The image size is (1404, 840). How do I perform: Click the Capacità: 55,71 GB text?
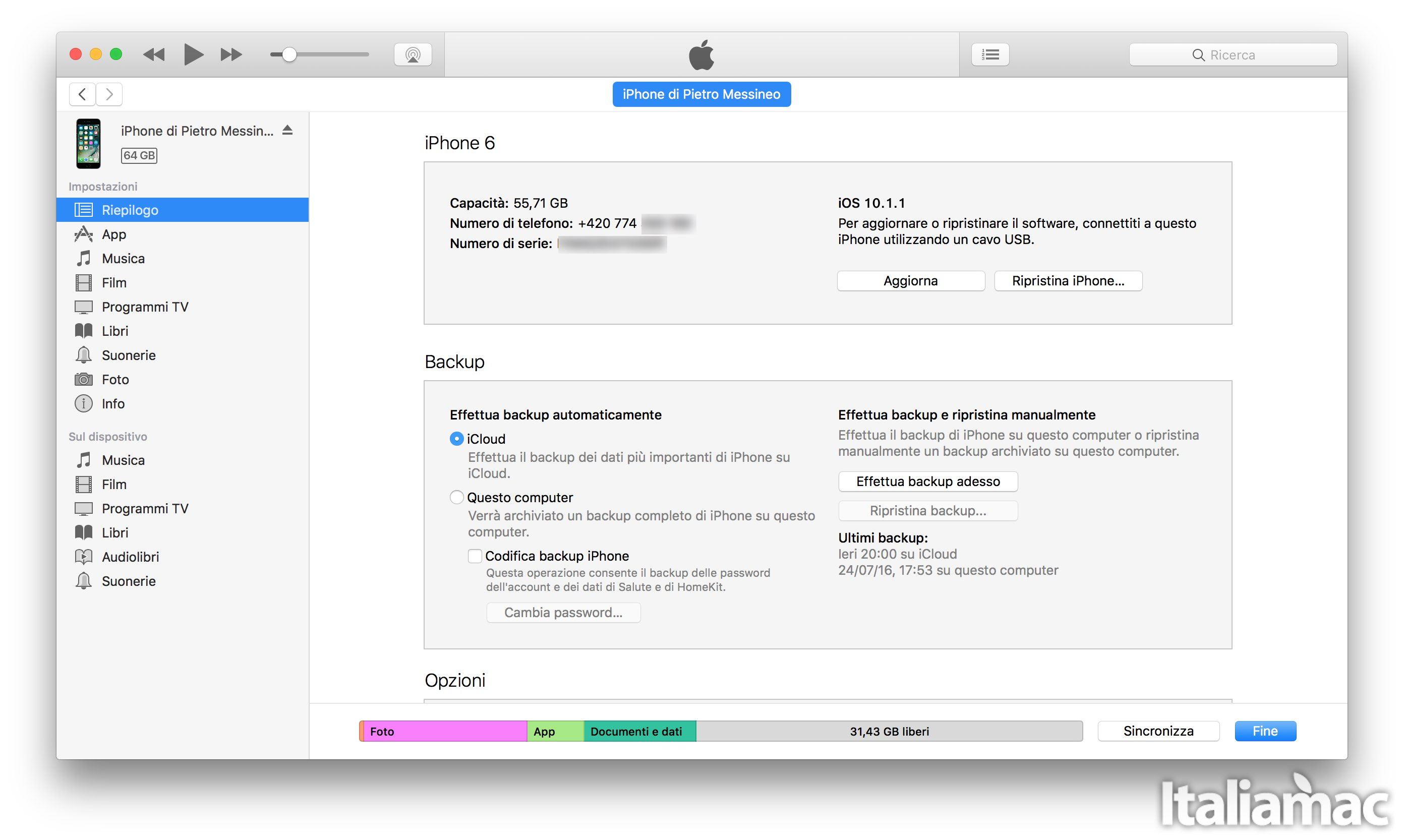click(508, 203)
